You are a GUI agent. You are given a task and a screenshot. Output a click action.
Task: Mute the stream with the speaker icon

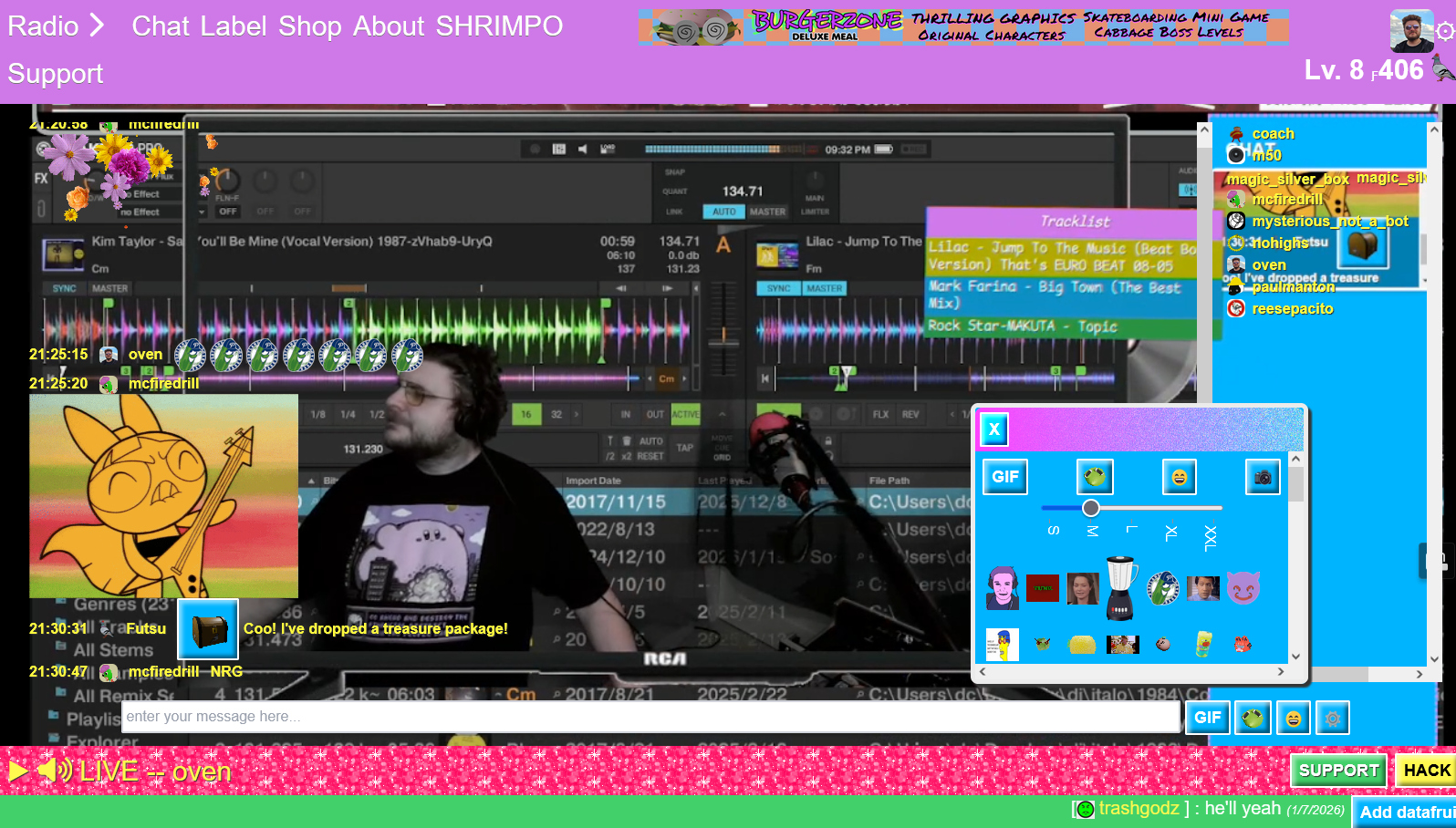point(55,771)
